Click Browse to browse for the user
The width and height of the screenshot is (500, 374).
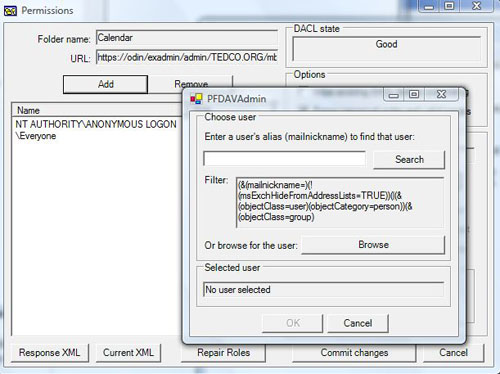[x=373, y=245]
